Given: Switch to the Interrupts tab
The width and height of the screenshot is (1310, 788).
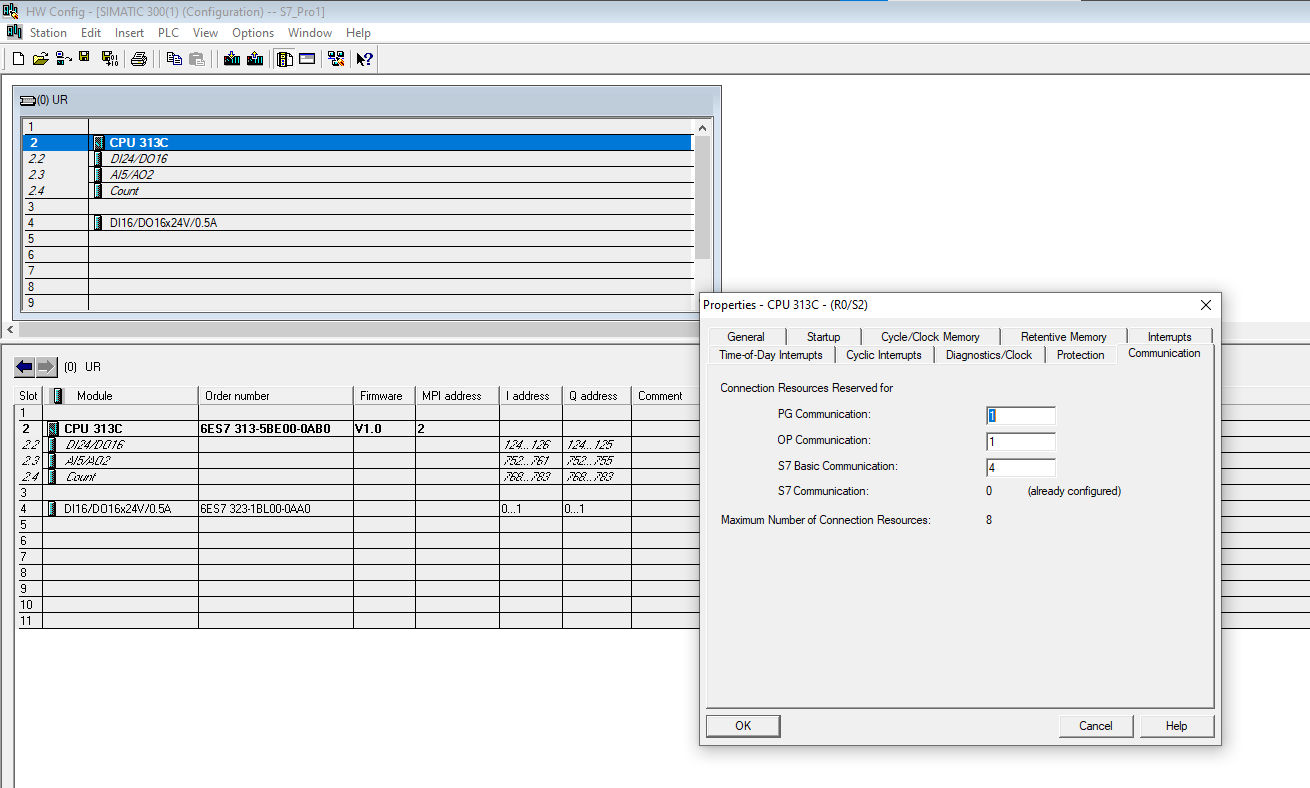Looking at the screenshot, I should tap(1169, 337).
